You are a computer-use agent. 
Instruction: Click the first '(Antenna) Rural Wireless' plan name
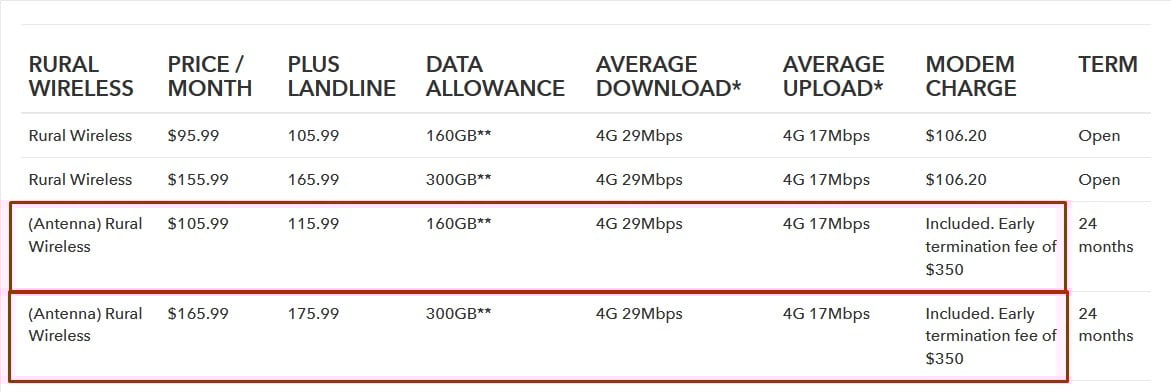[x=85, y=235]
